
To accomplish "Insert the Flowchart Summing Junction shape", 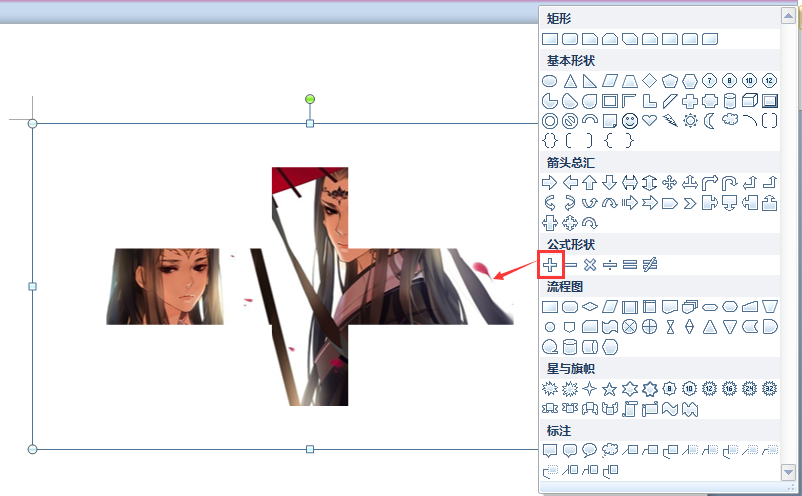I will pyautogui.click(x=630, y=327).
